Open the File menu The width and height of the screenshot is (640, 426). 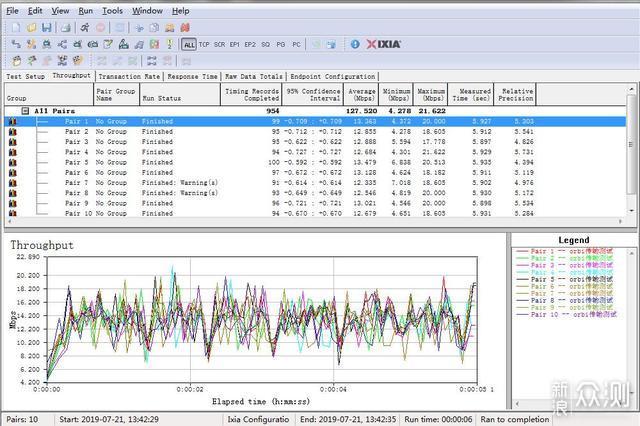[x=13, y=11]
